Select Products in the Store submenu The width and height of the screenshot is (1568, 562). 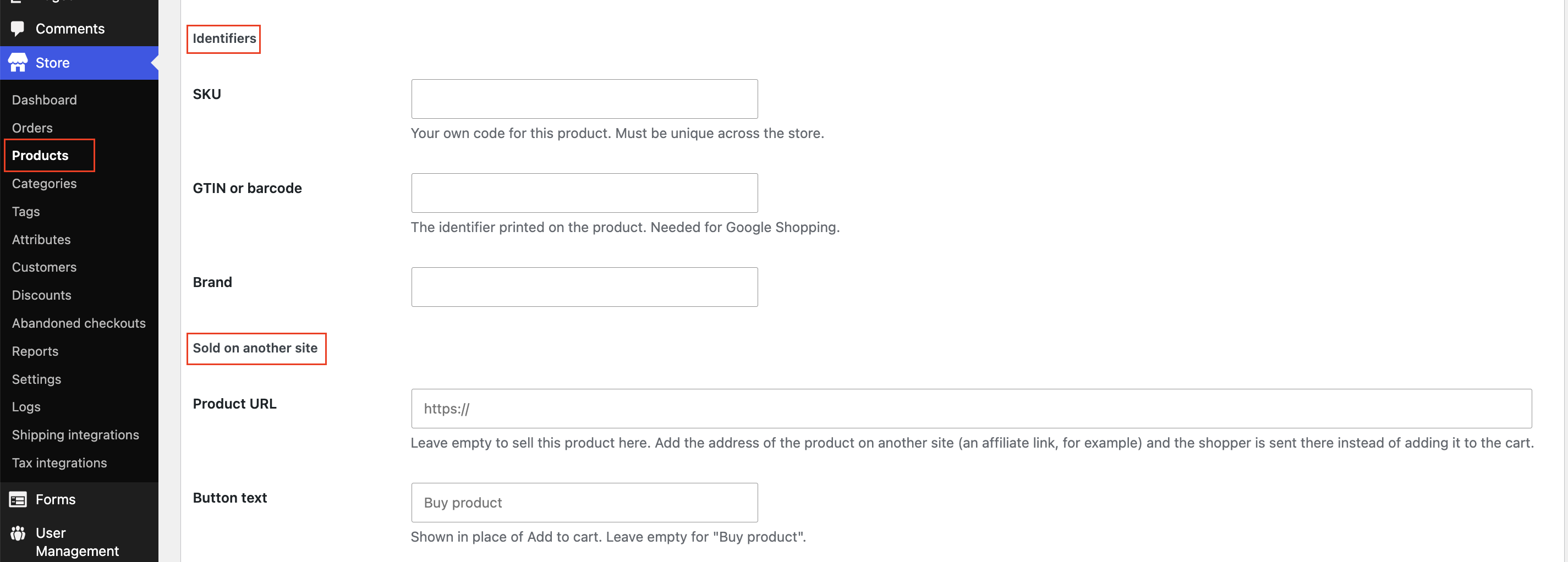pyautogui.click(x=40, y=156)
